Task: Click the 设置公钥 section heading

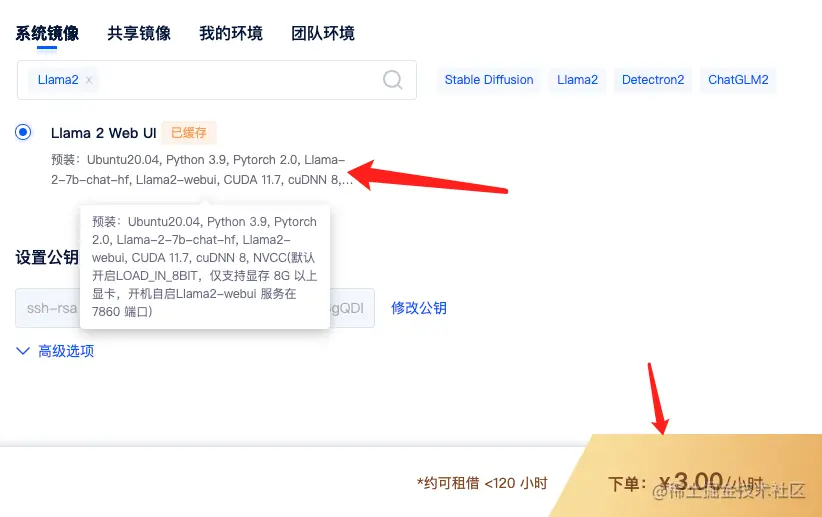Action: [47, 257]
